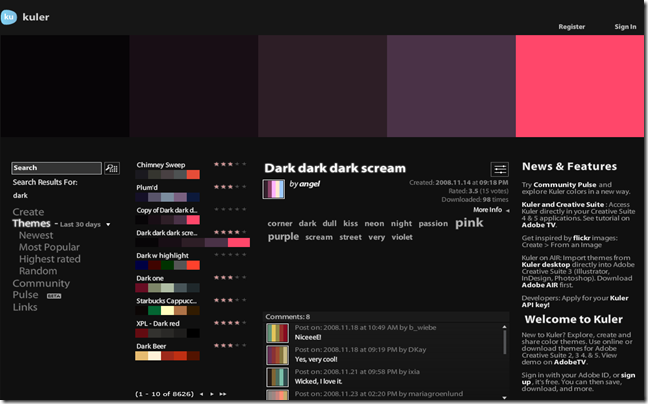This screenshot has height=404, width=648.
Task: Click the Dark w highlight star rating
Action: [230, 255]
